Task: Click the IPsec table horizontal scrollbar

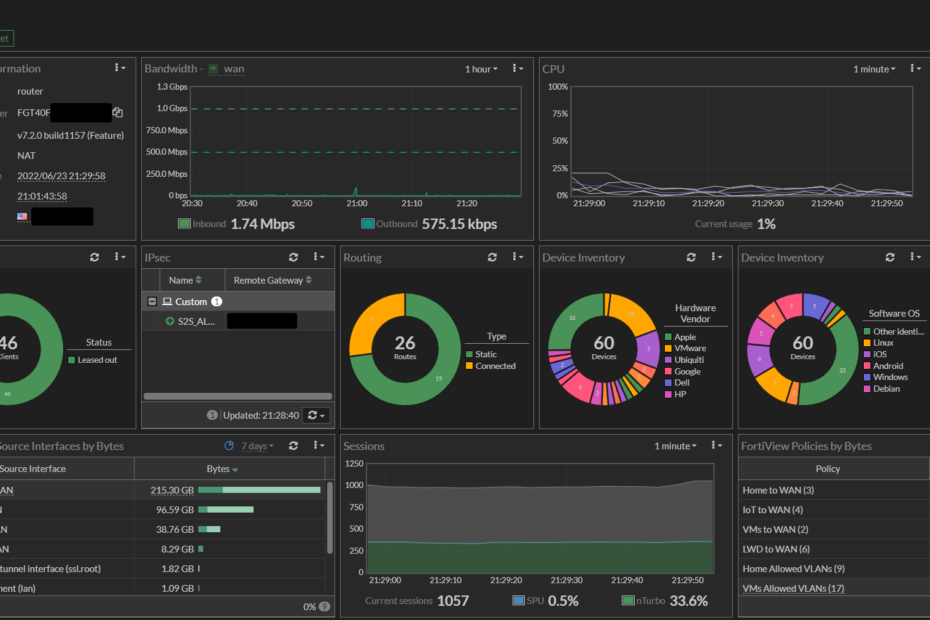Action: click(x=237, y=396)
